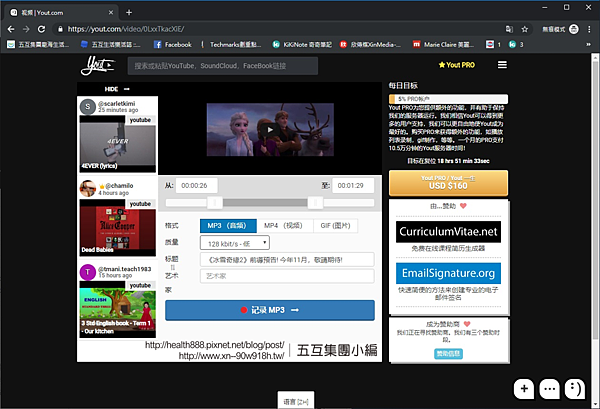Select the GIF image format
The height and width of the screenshot is (409, 600).
[x=335, y=226]
